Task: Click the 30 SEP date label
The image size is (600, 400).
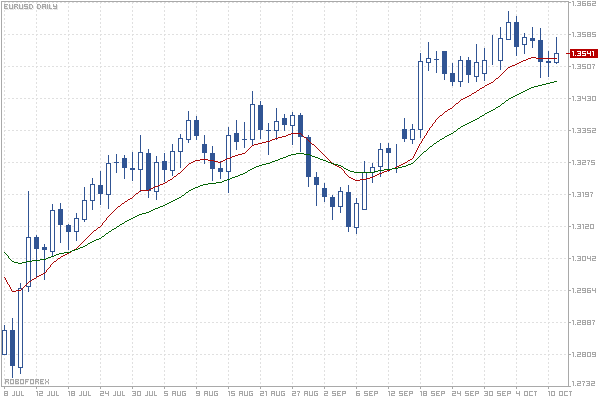Action: pos(497,393)
